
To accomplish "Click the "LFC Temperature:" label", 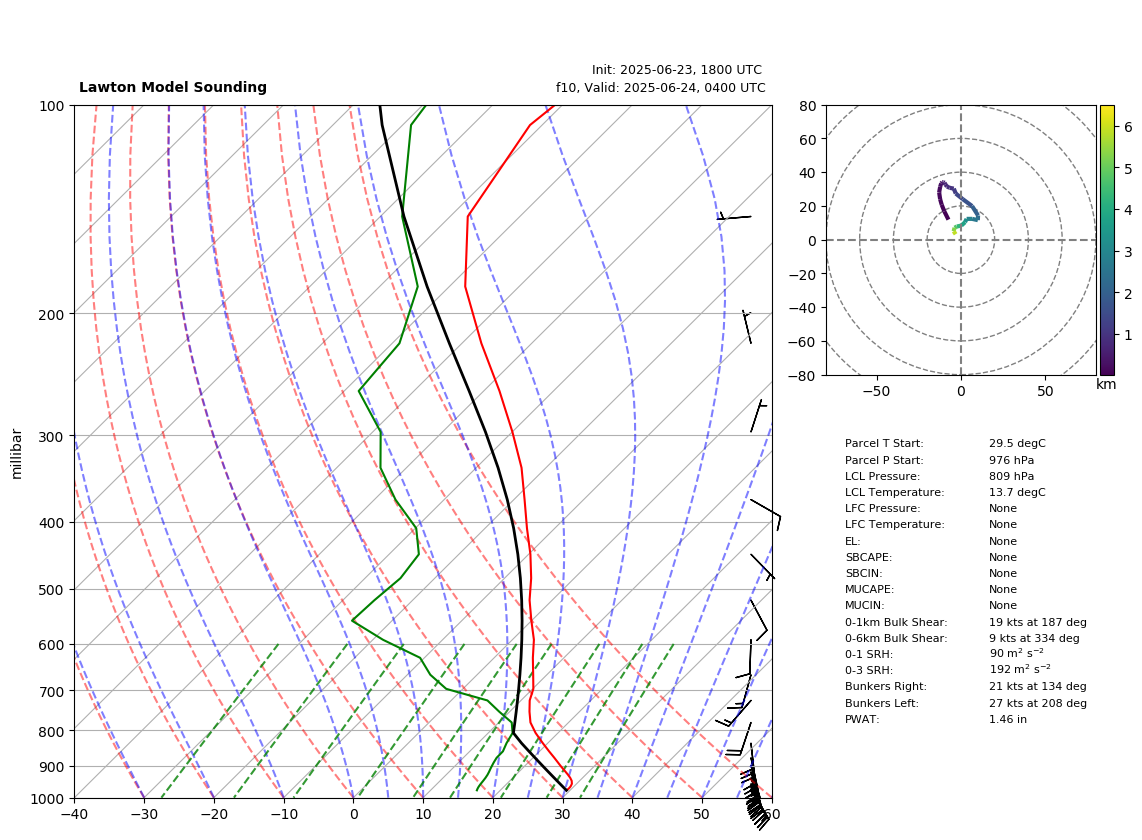I will (x=894, y=525).
